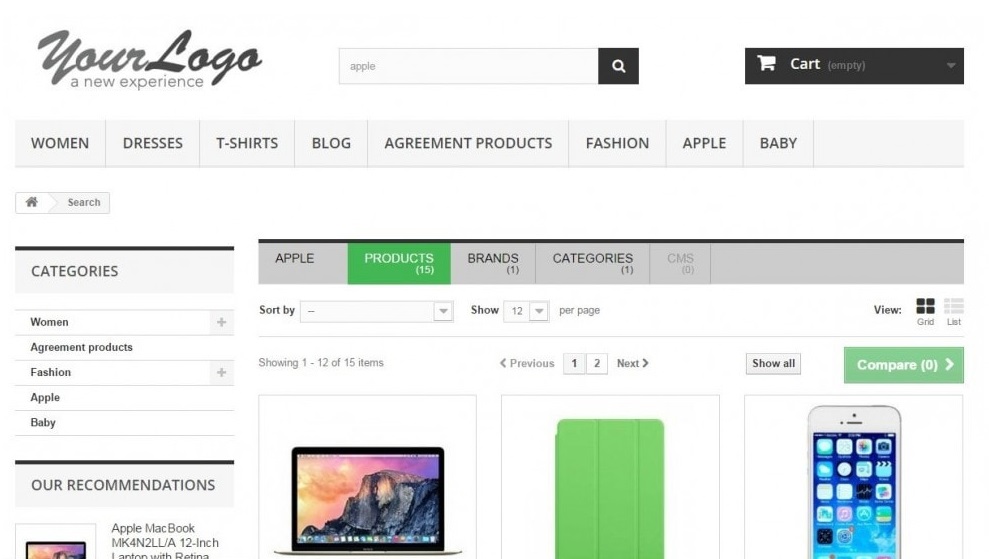This screenshot has width=989, height=559.
Task: Open Agreement products sidebar category
Action: (x=81, y=347)
